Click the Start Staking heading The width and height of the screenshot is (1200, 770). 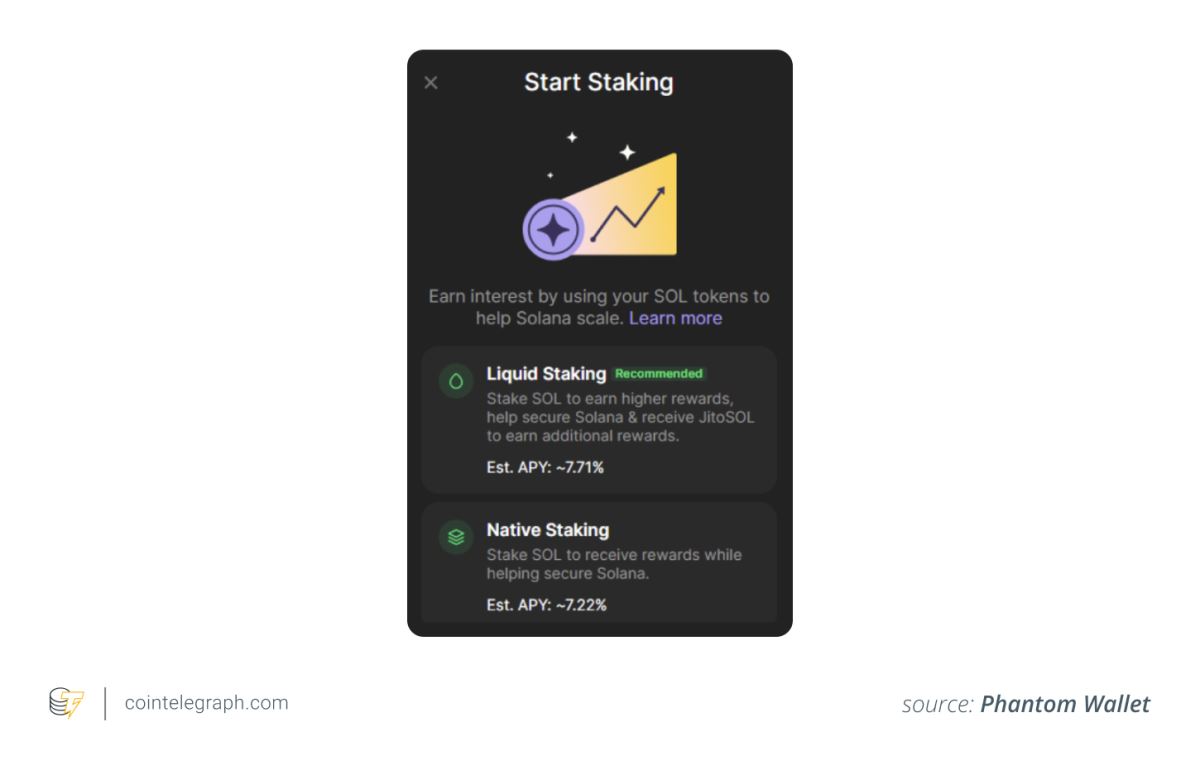(x=599, y=82)
